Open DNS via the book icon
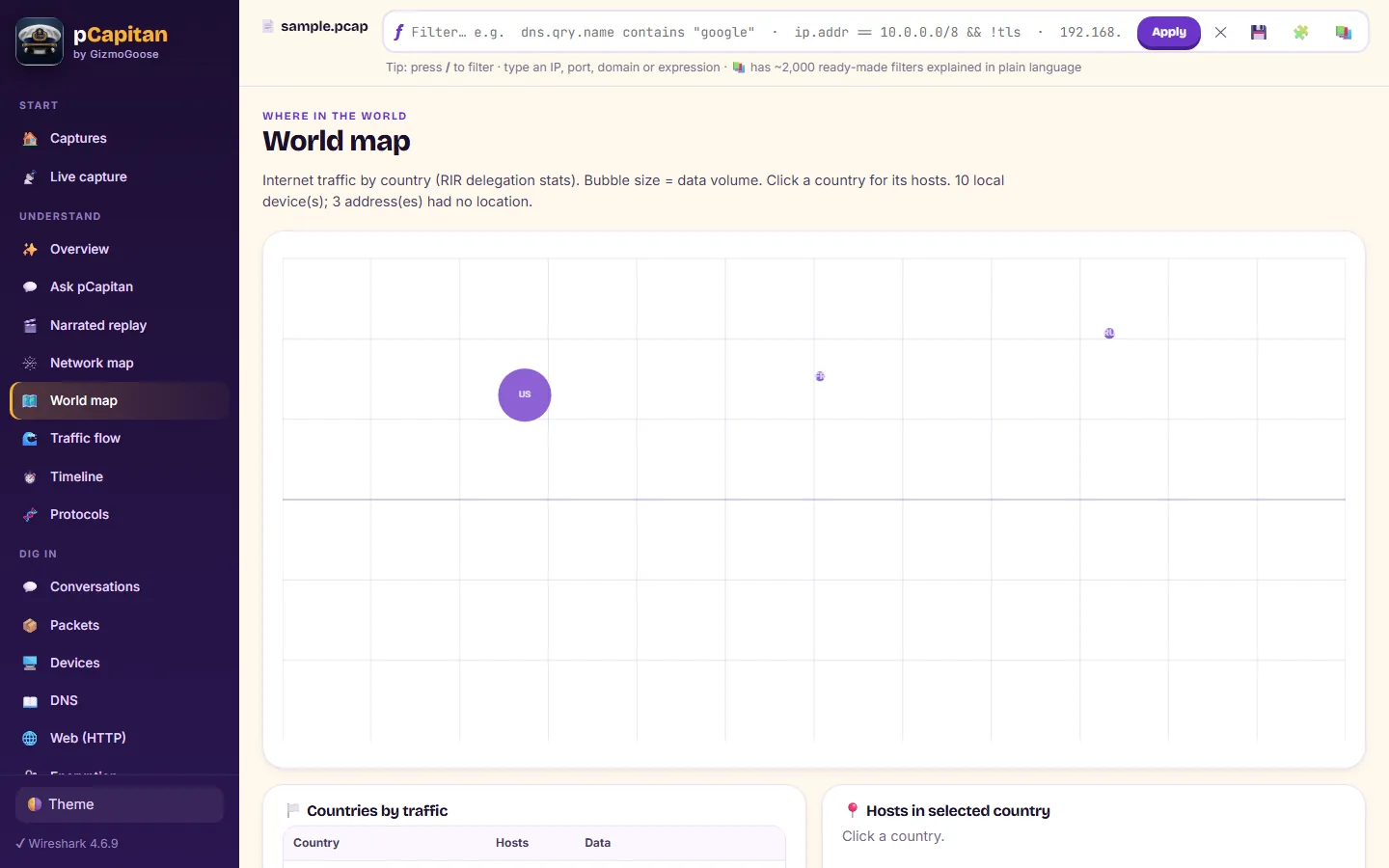The image size is (1389, 868). coord(30,701)
